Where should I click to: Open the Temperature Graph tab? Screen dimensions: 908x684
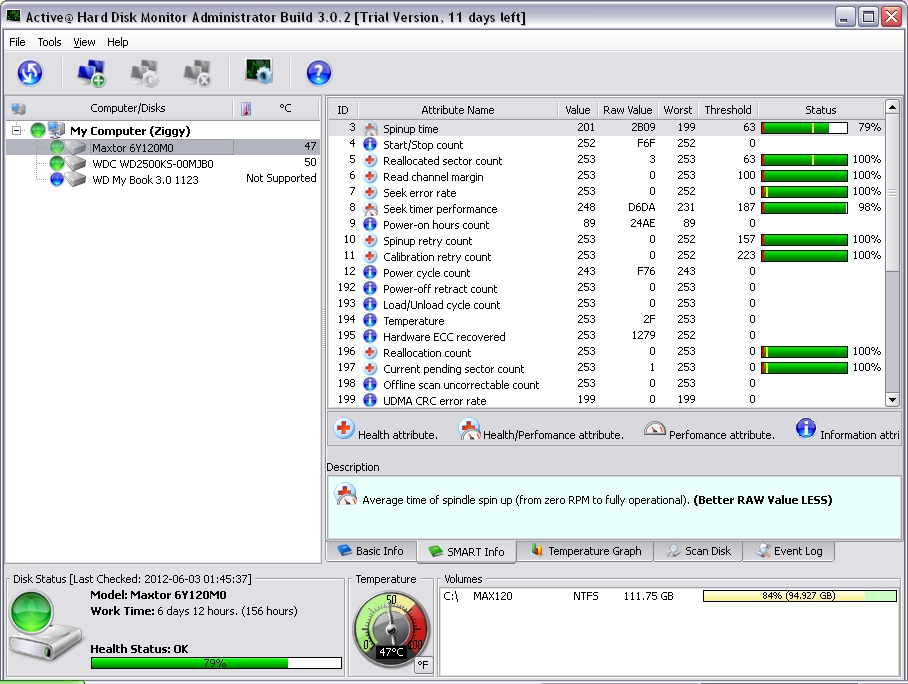585,551
